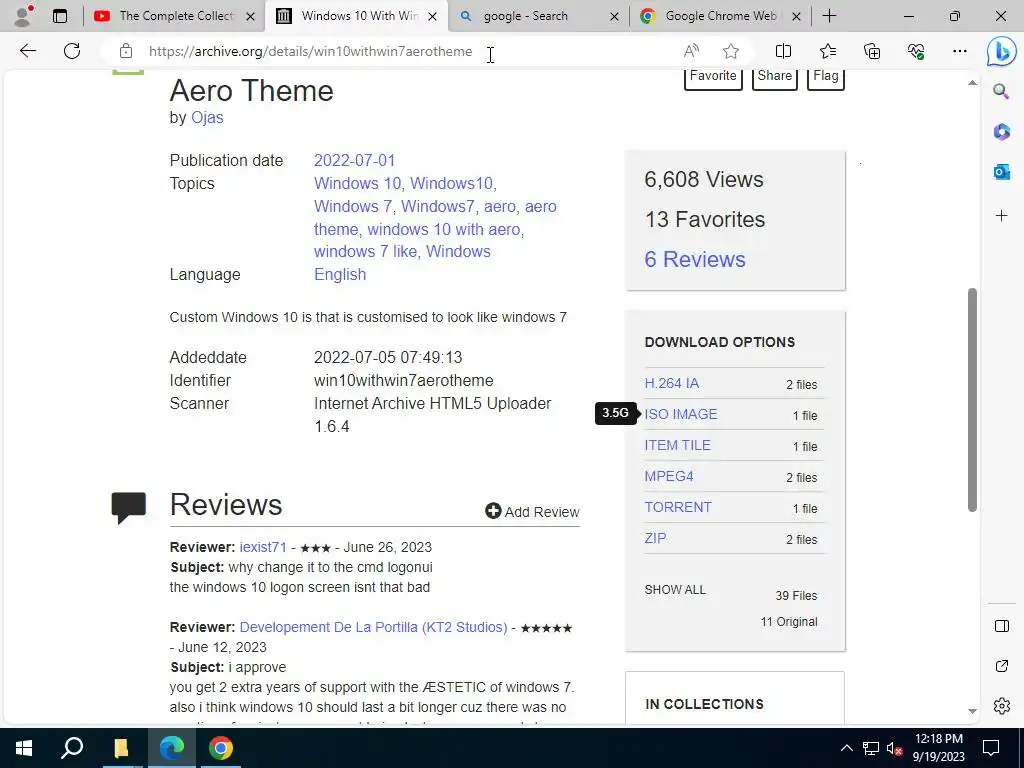1024x768 pixels.
Task: Go back using the back arrow
Action: [x=27, y=51]
